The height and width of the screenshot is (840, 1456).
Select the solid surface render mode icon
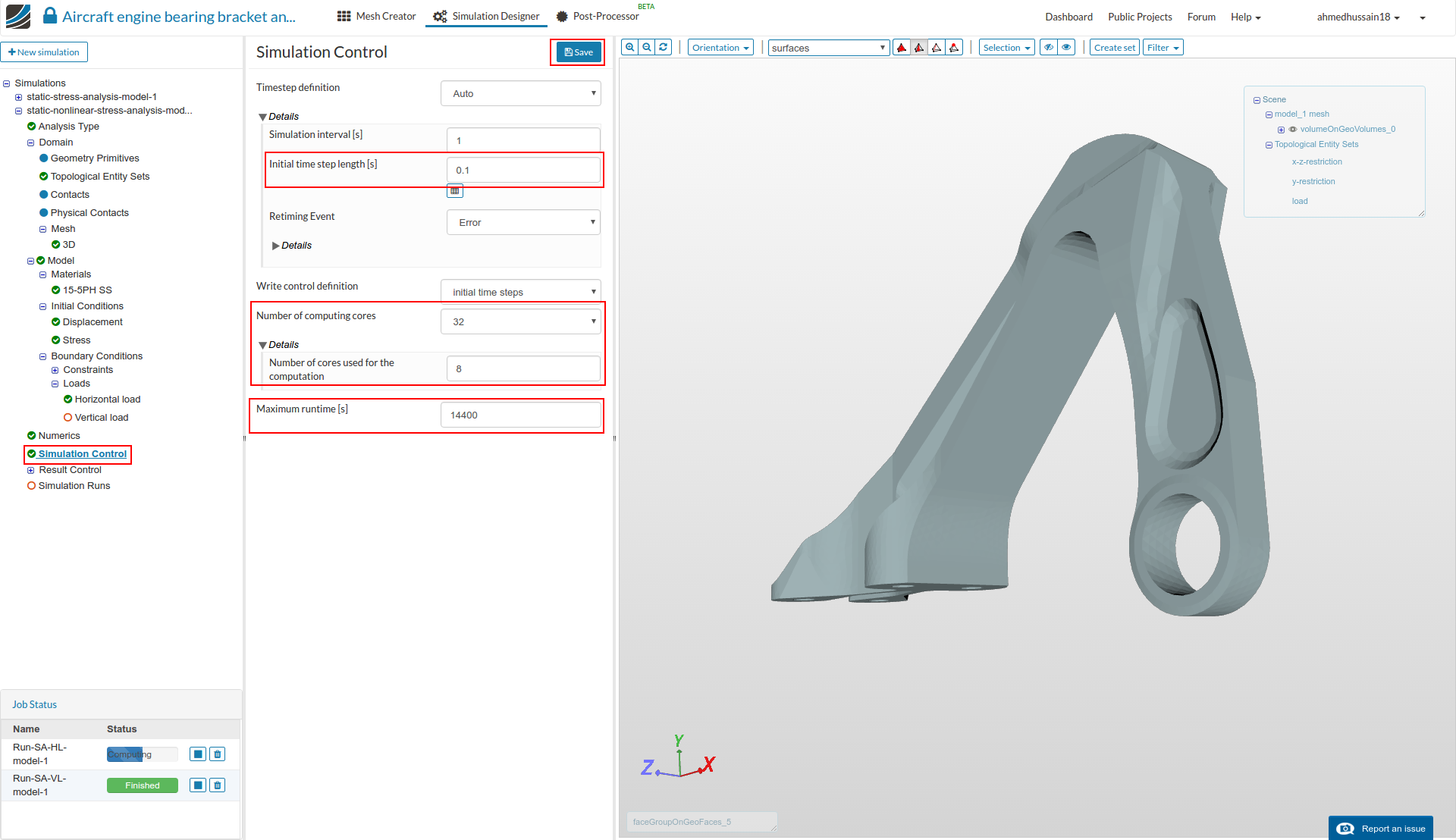pyautogui.click(x=902, y=48)
